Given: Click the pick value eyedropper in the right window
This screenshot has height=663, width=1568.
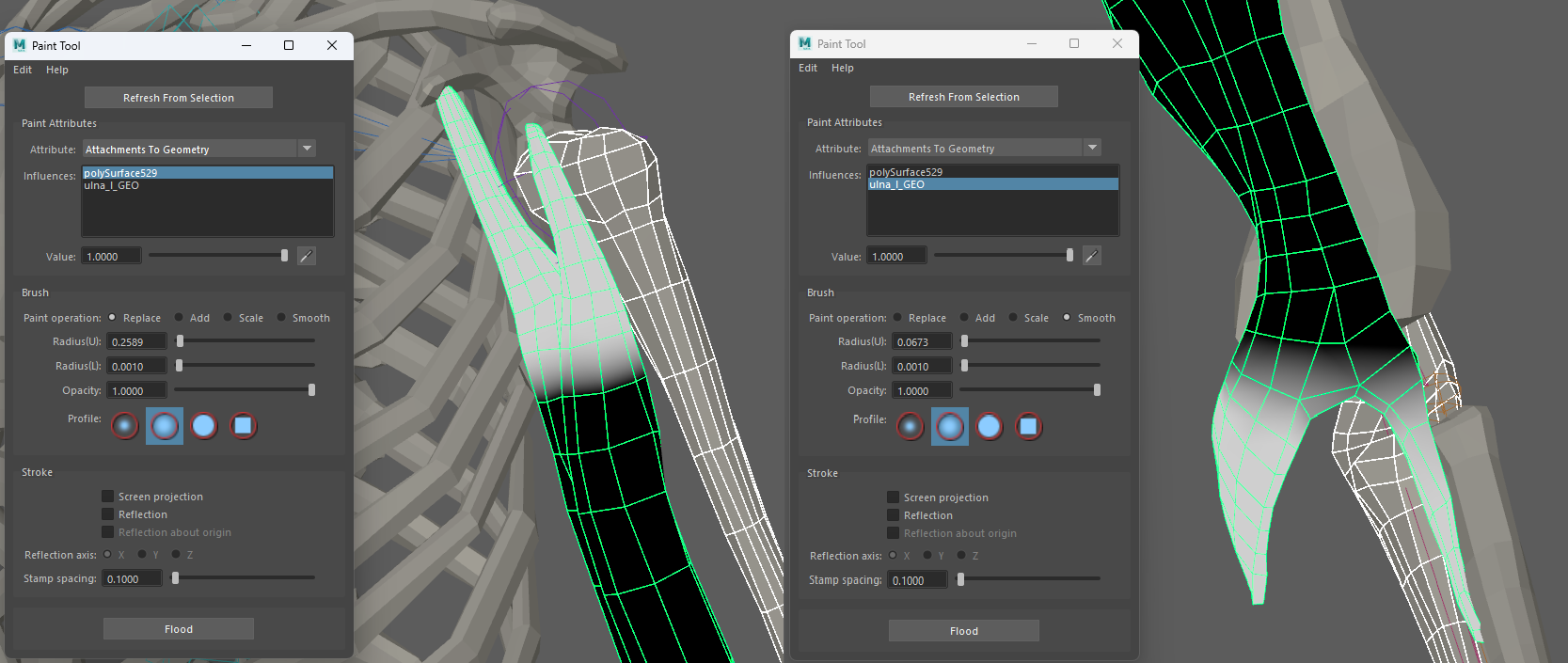Looking at the screenshot, I should pyautogui.click(x=1092, y=256).
